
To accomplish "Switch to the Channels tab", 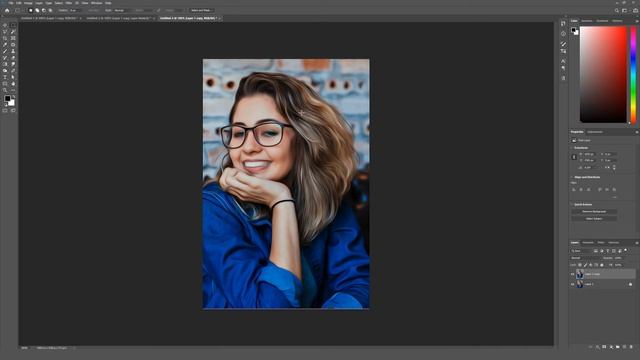I will (588, 242).
